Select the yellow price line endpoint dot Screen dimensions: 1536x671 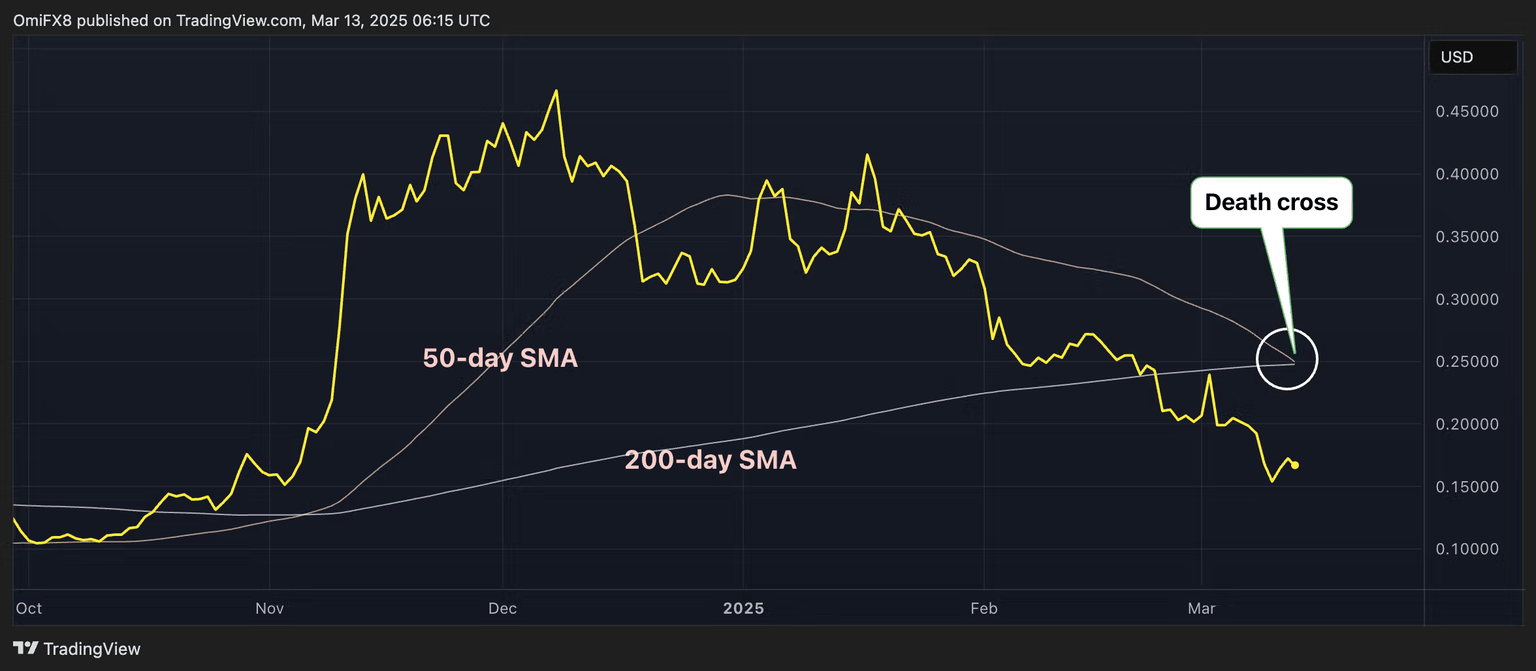tap(1295, 464)
